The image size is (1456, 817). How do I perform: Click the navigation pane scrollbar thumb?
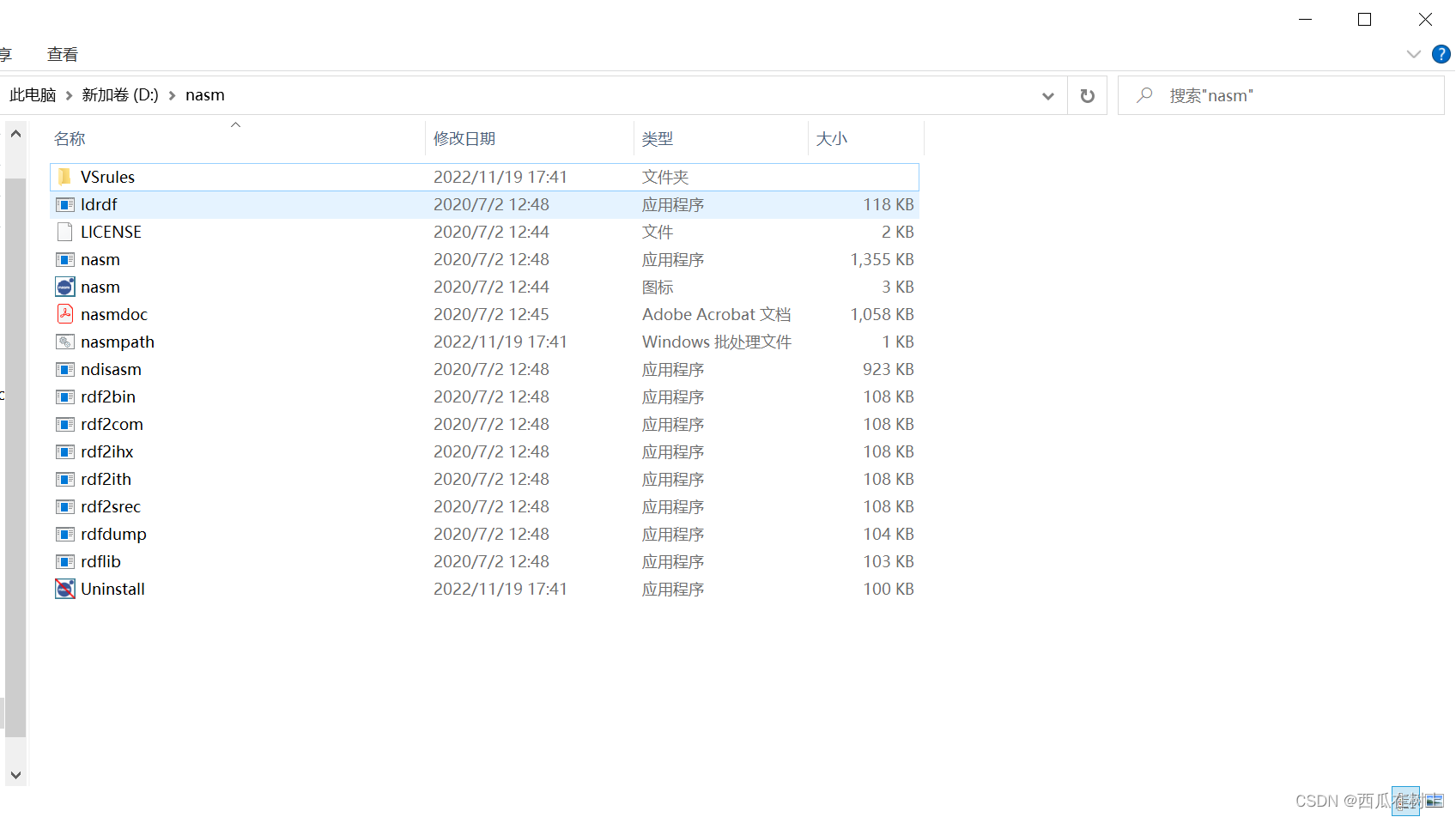(15, 457)
